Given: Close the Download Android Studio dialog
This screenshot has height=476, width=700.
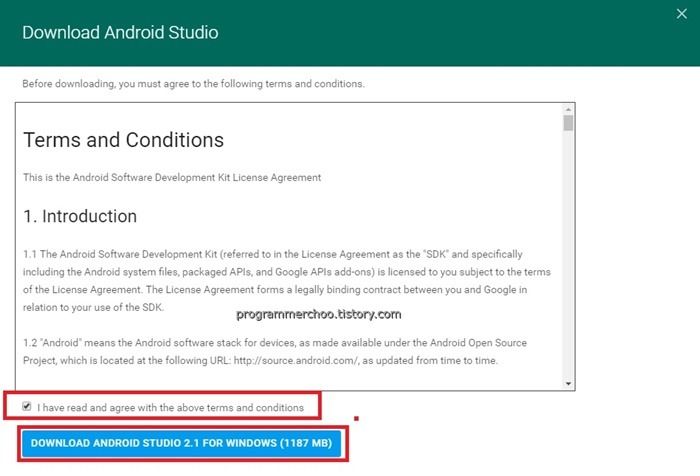Looking at the screenshot, I should pyautogui.click(x=681, y=14).
